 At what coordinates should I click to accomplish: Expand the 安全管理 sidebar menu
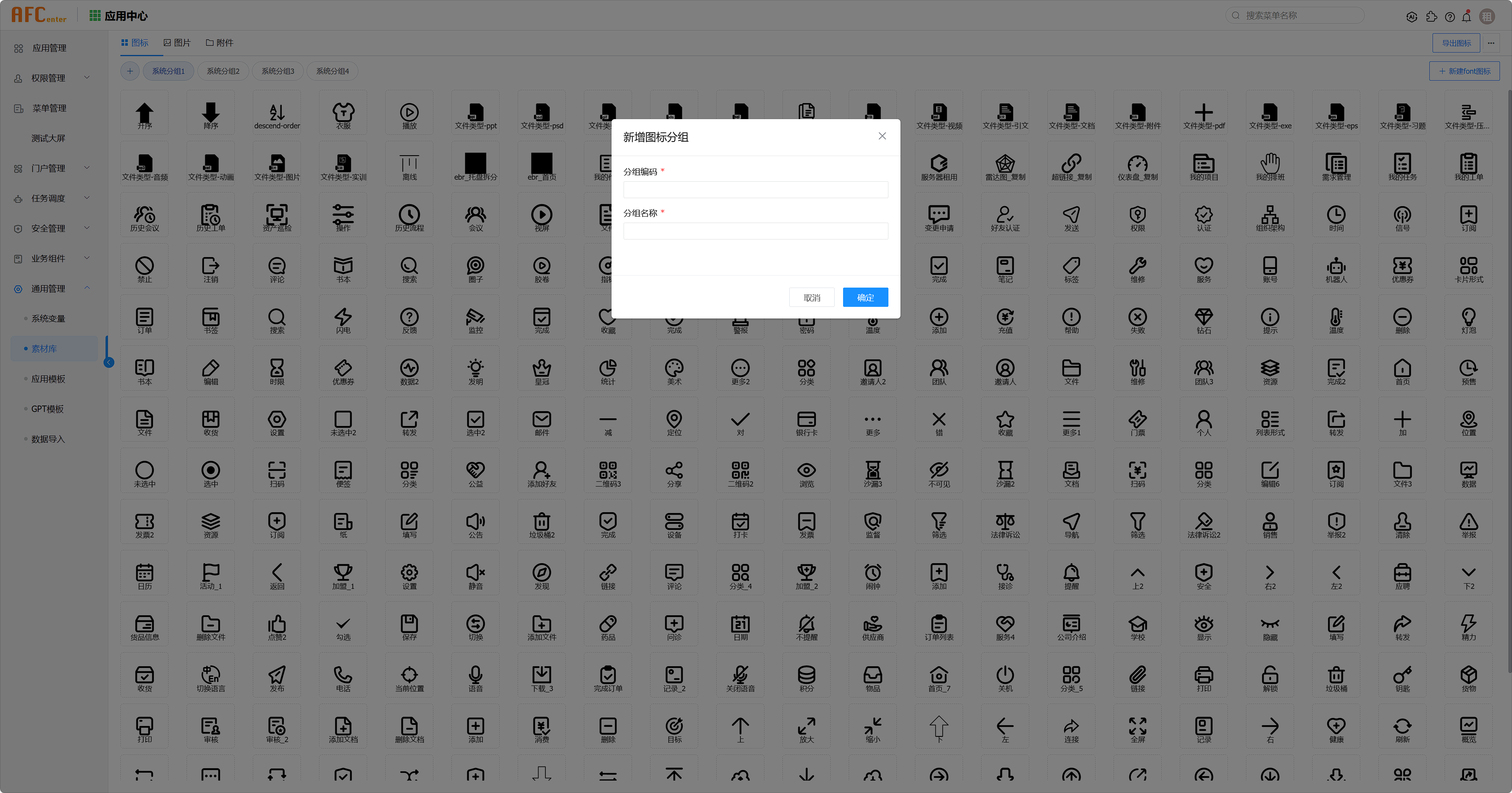tap(53, 228)
